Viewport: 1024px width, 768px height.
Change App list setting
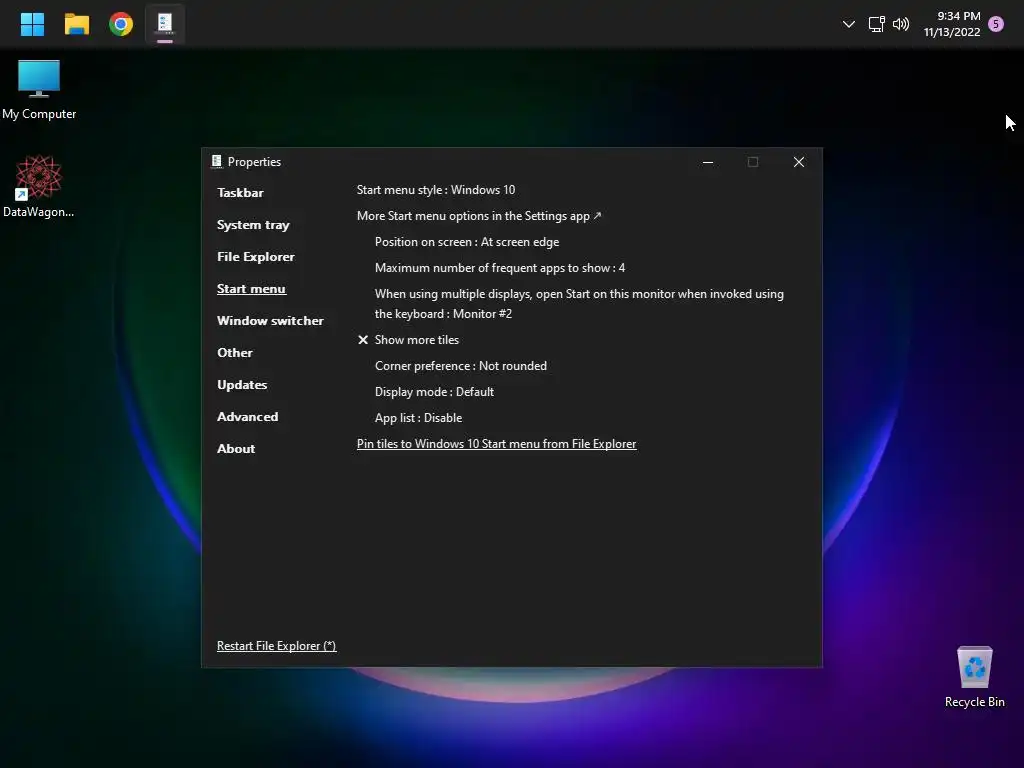418,419
